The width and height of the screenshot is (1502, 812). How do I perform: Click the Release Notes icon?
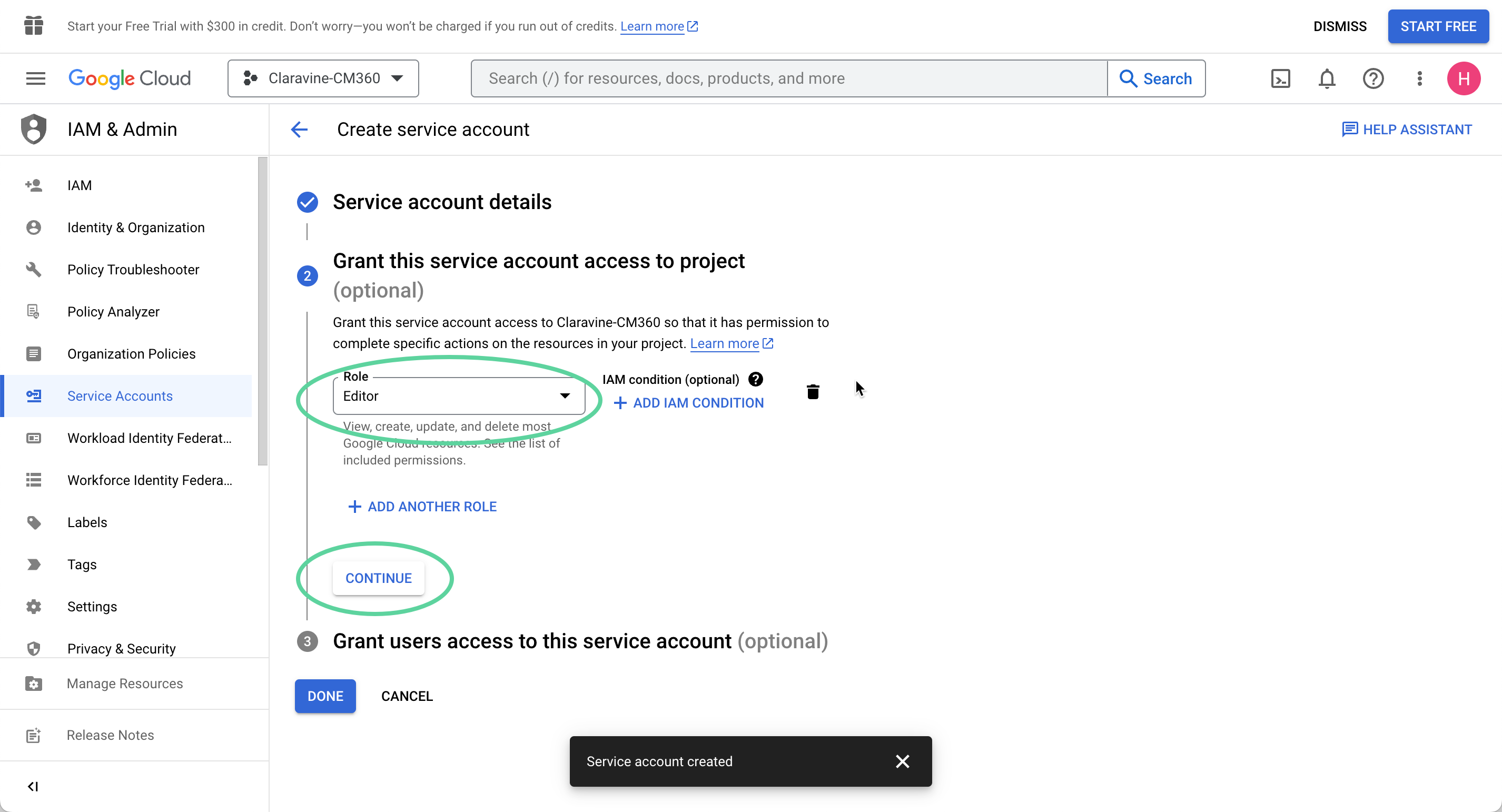(34, 736)
